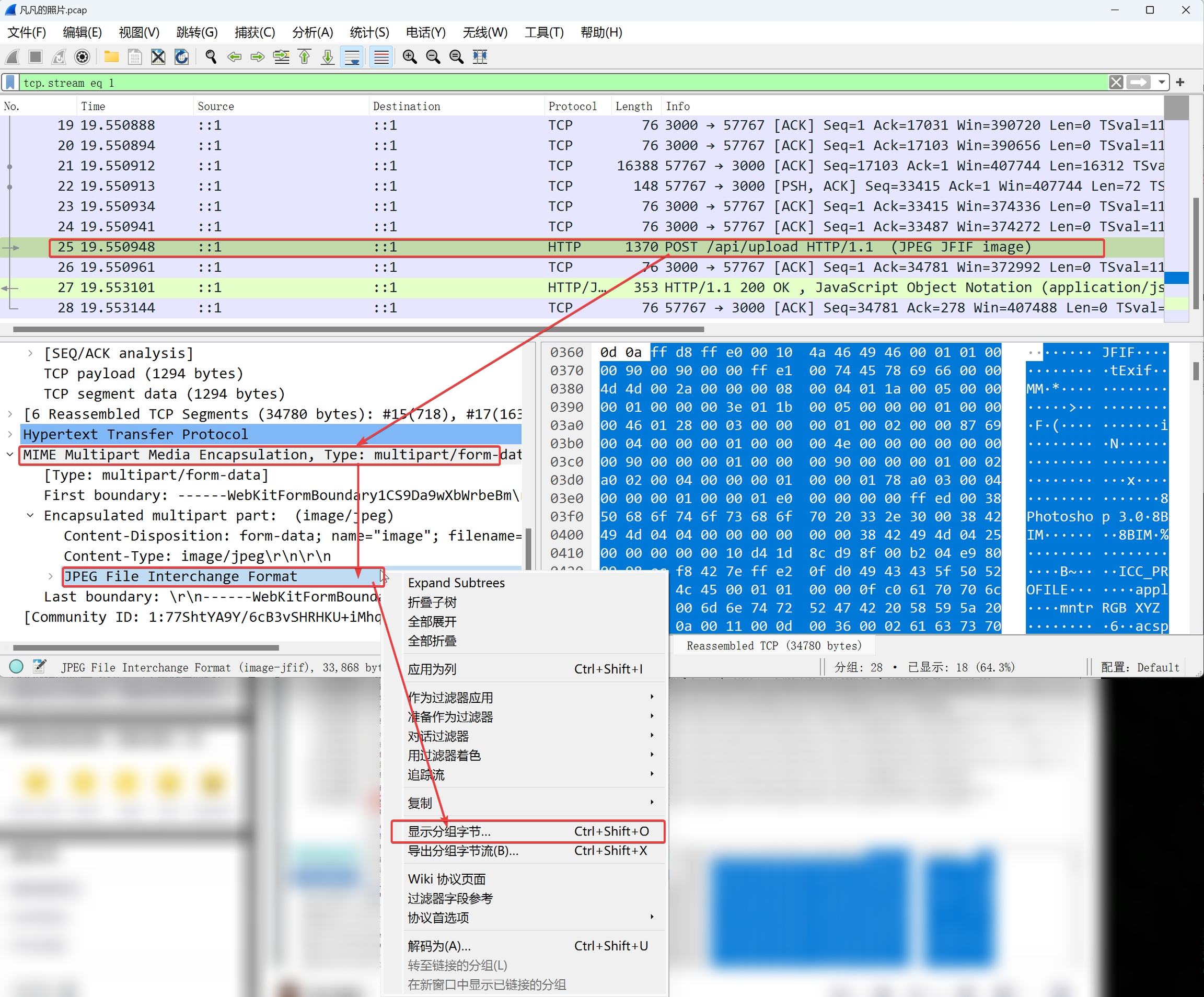Click the find packet magnifier icon
Viewport: 1204px width, 997px height.
coord(211,57)
